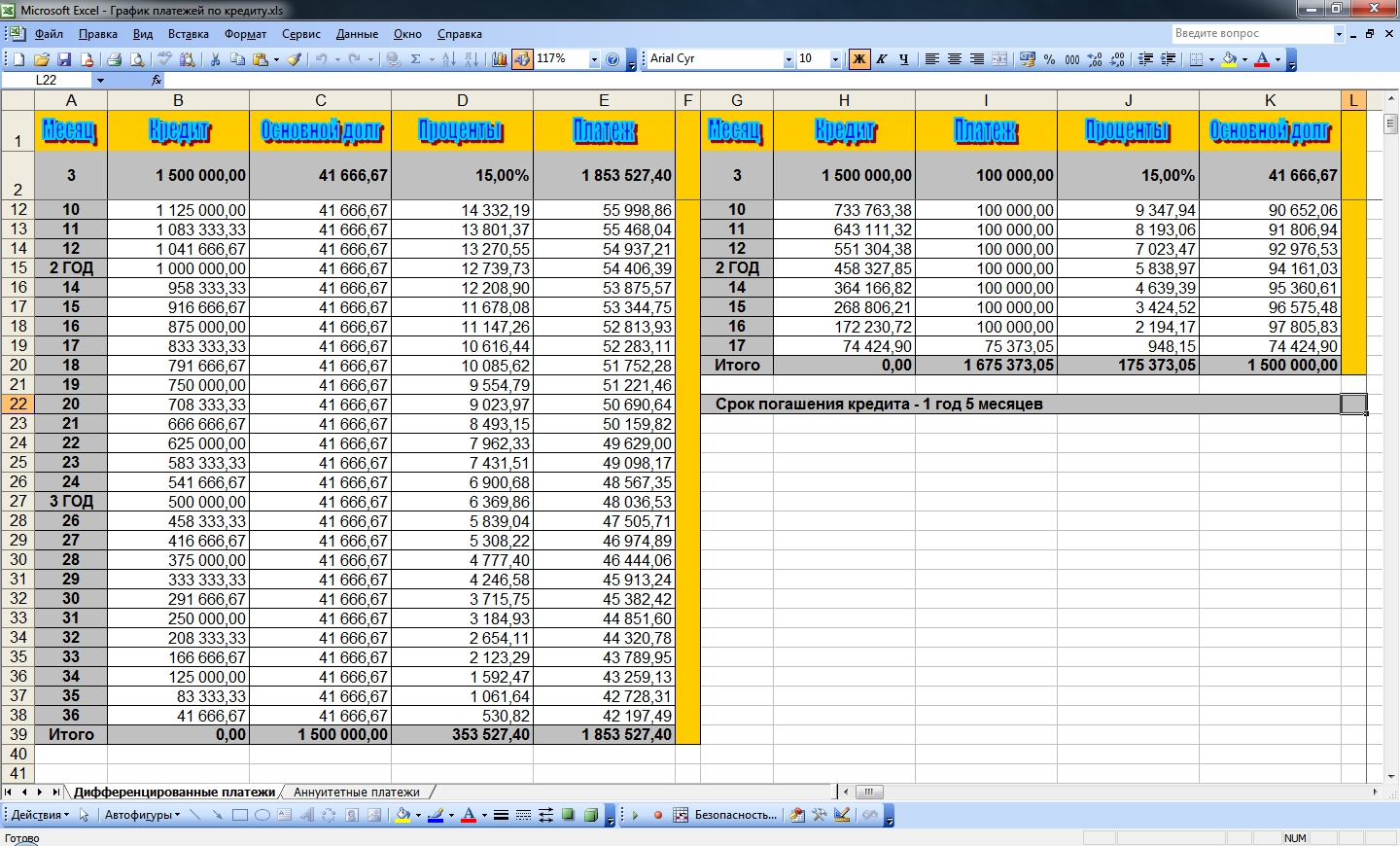Activate the Format Painter brush

[x=295, y=59]
